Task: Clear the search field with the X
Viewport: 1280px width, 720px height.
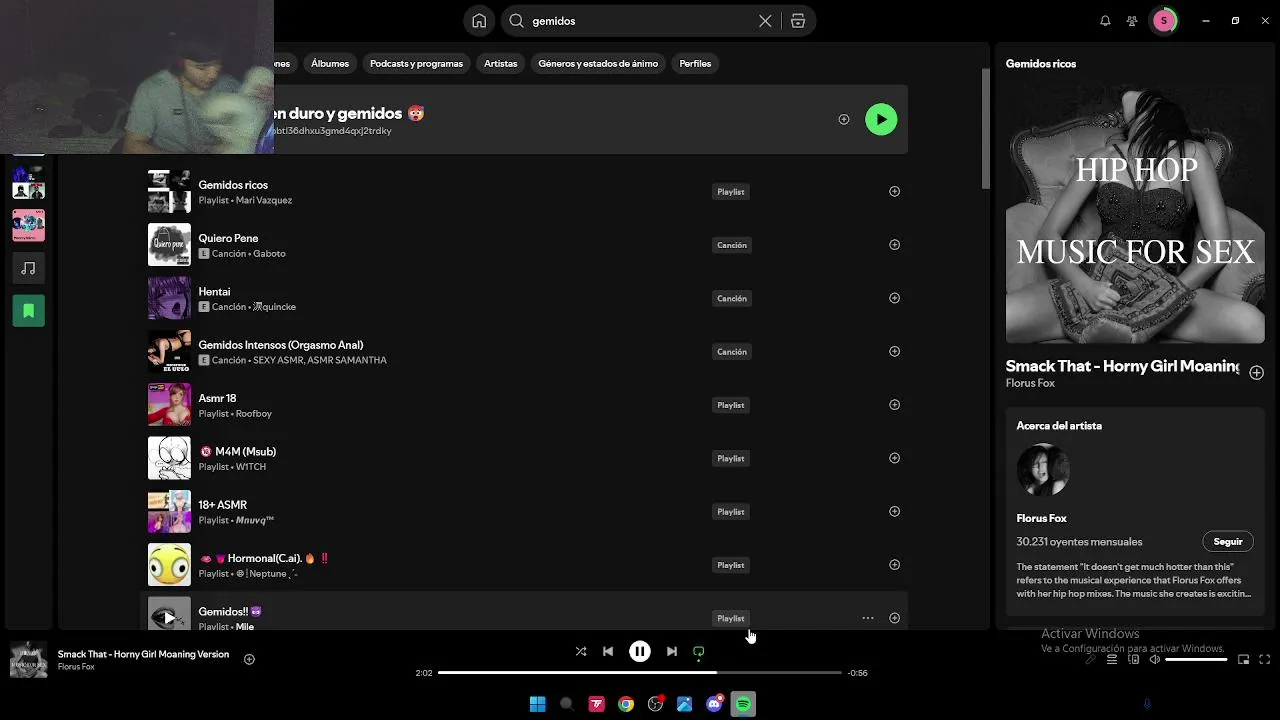Action: (x=765, y=21)
